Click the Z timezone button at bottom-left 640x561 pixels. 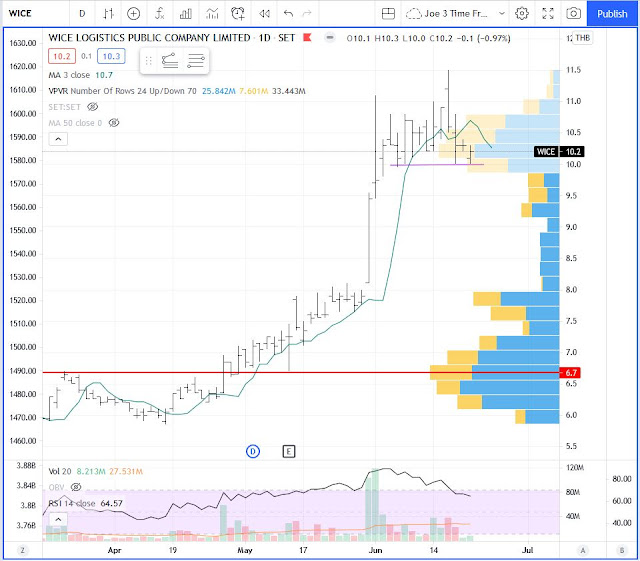22,550
